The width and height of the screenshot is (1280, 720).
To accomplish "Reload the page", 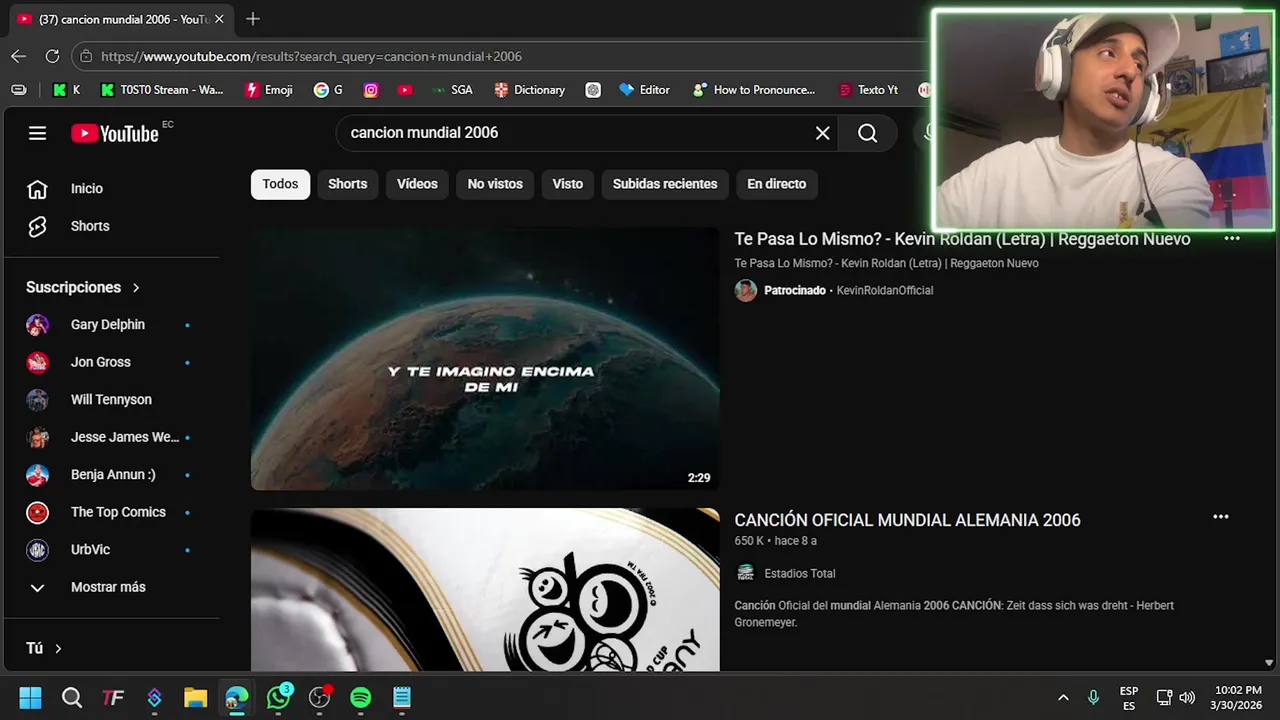I will 52,56.
